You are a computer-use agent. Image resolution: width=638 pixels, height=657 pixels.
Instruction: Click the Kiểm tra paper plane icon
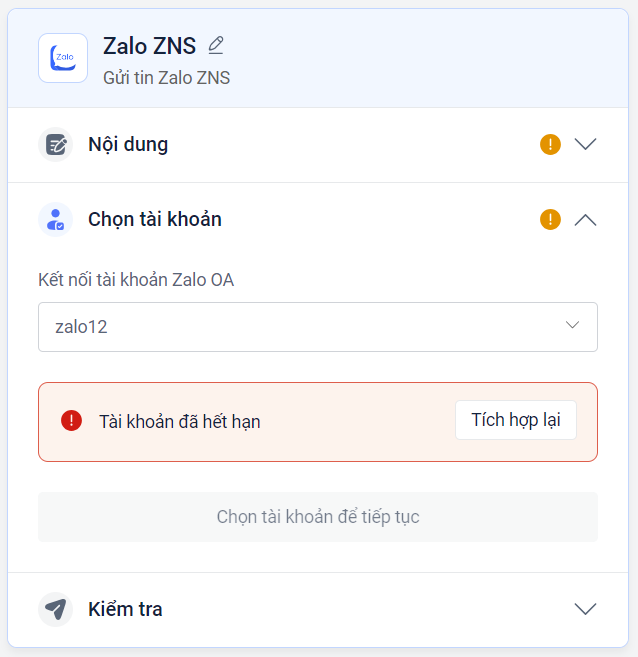[56, 609]
